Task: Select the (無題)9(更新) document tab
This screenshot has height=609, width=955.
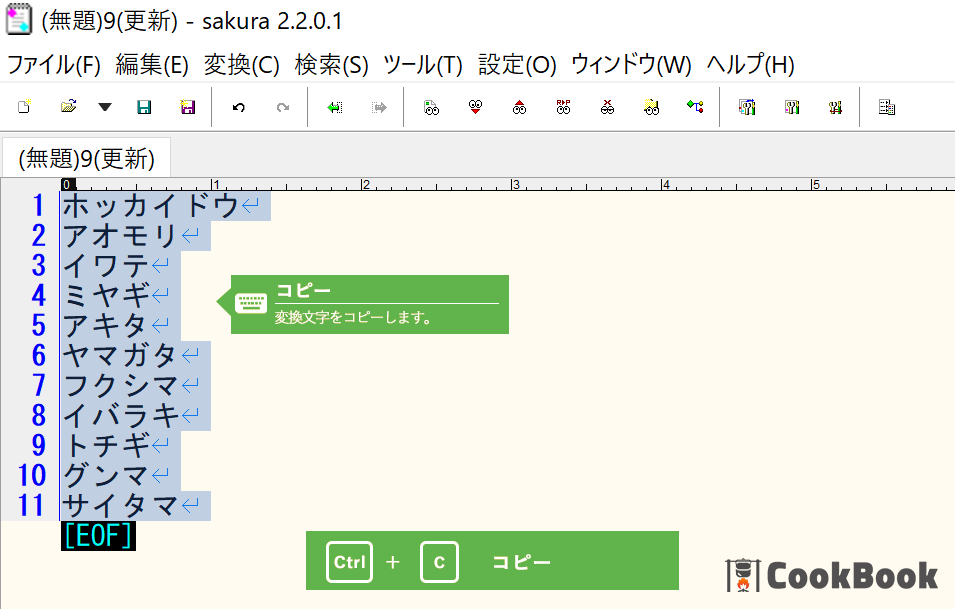Action: 86,158
